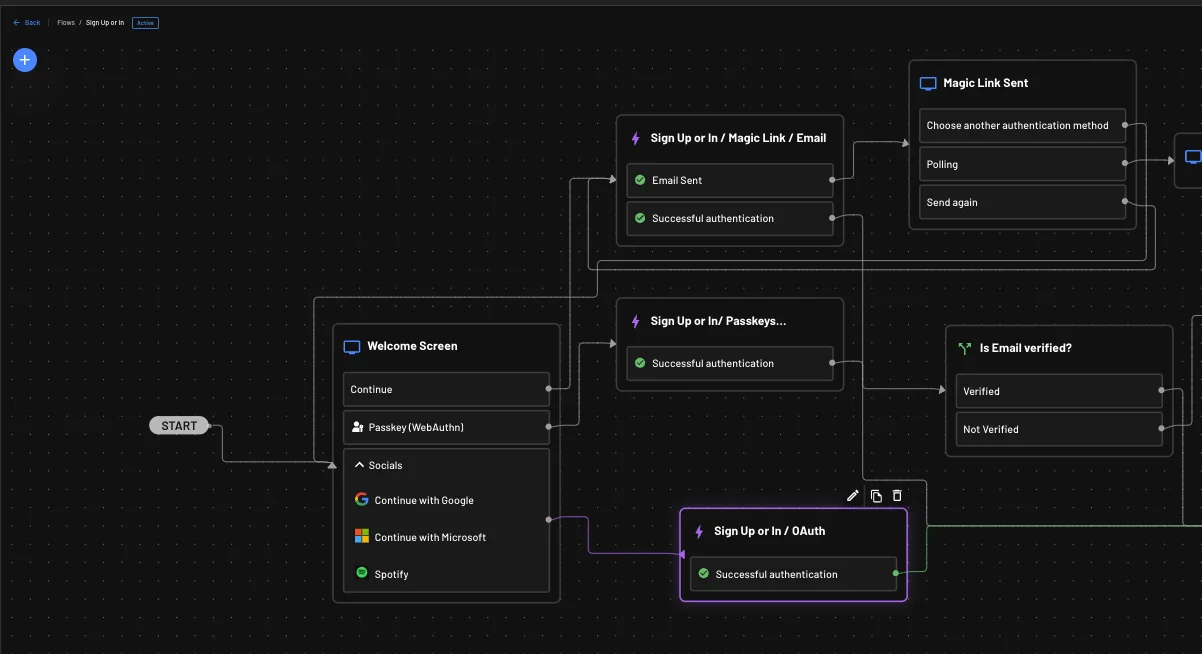Click the screen icon on Magic Link Sent node
The image size is (1202, 654).
928,84
